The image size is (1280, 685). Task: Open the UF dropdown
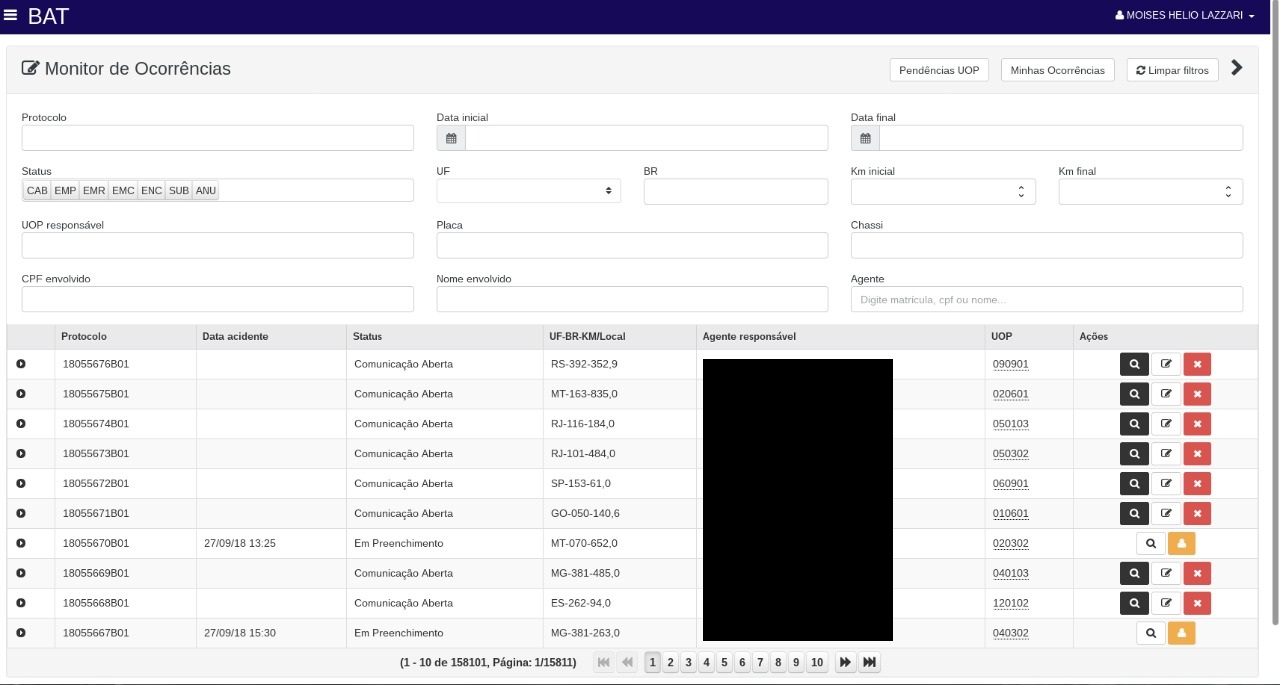[528, 191]
